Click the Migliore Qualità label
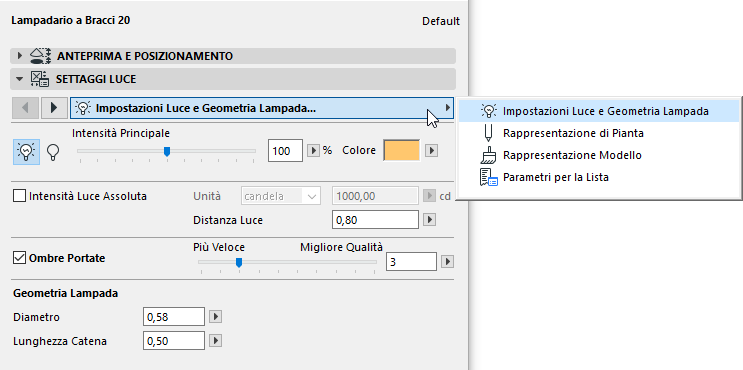 coord(341,247)
